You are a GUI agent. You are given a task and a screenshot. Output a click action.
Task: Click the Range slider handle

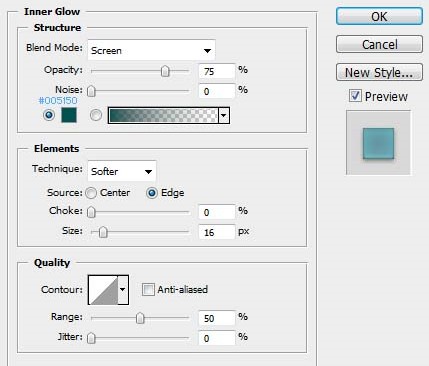coord(140,318)
